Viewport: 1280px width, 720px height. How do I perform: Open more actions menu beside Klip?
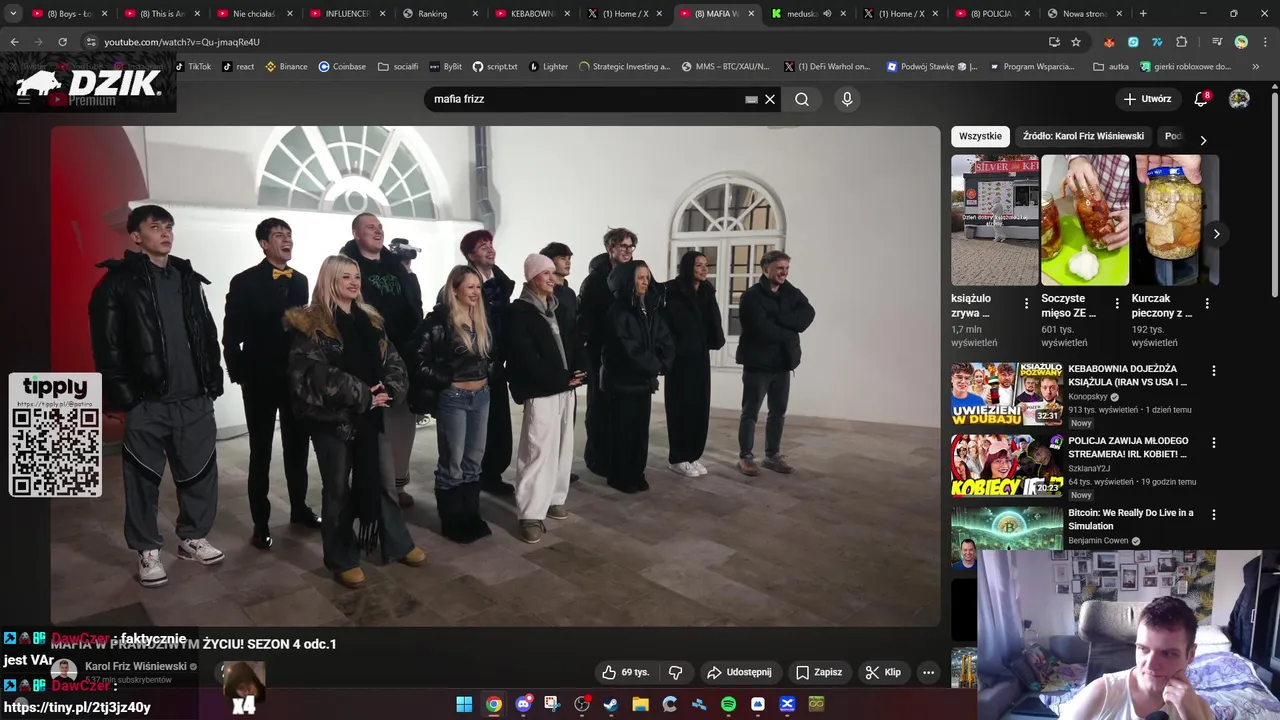click(928, 672)
